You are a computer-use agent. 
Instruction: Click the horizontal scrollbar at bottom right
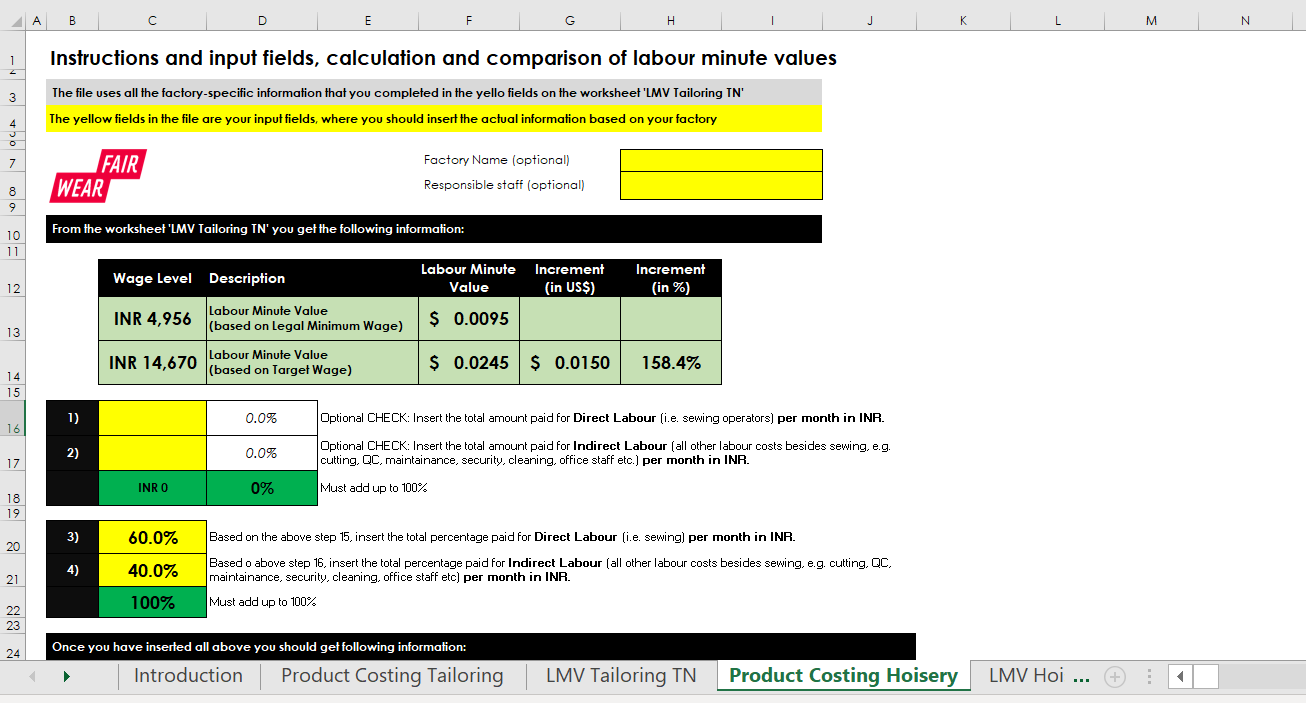pos(1206,676)
